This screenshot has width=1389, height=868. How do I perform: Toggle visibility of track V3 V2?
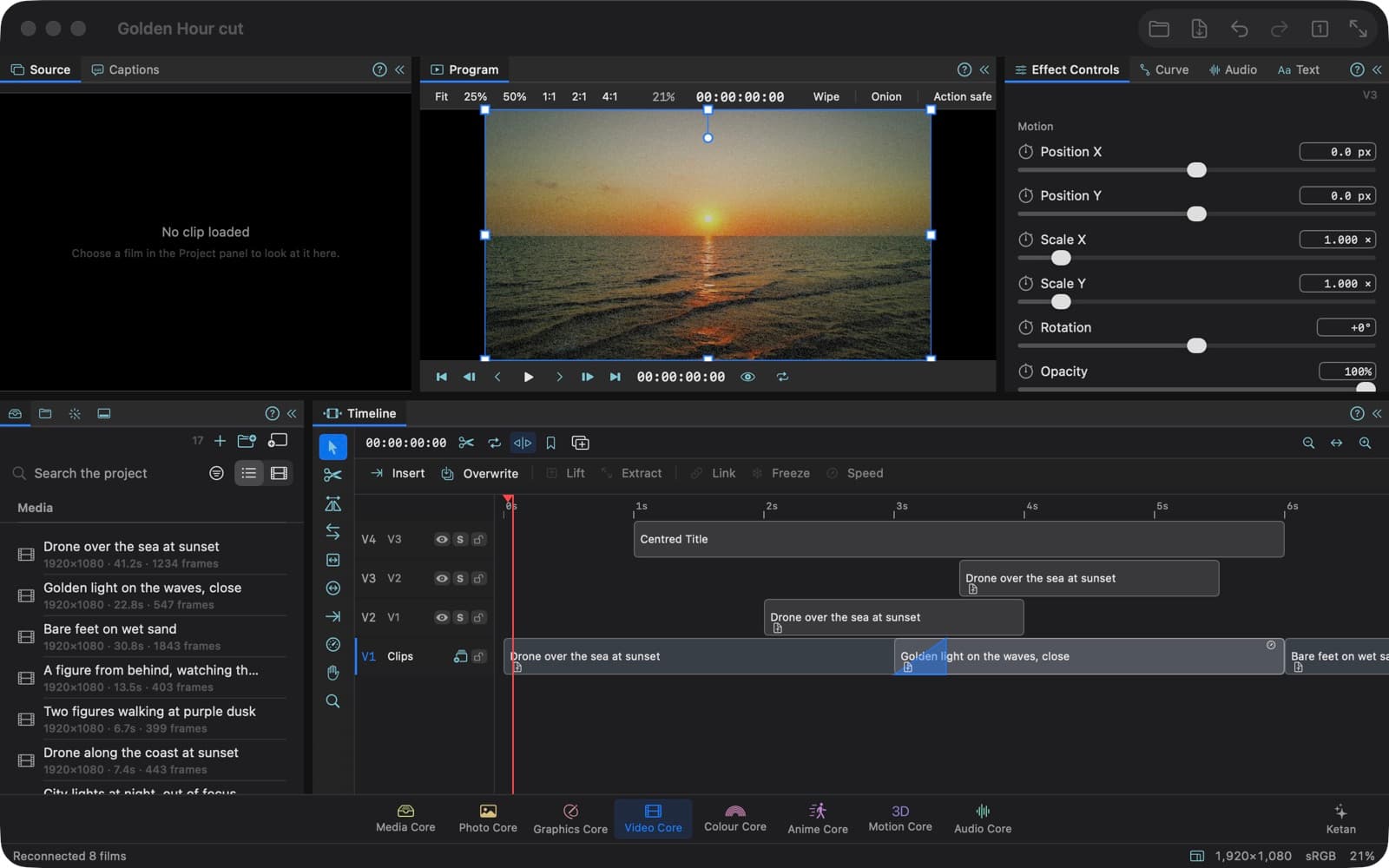pos(442,578)
